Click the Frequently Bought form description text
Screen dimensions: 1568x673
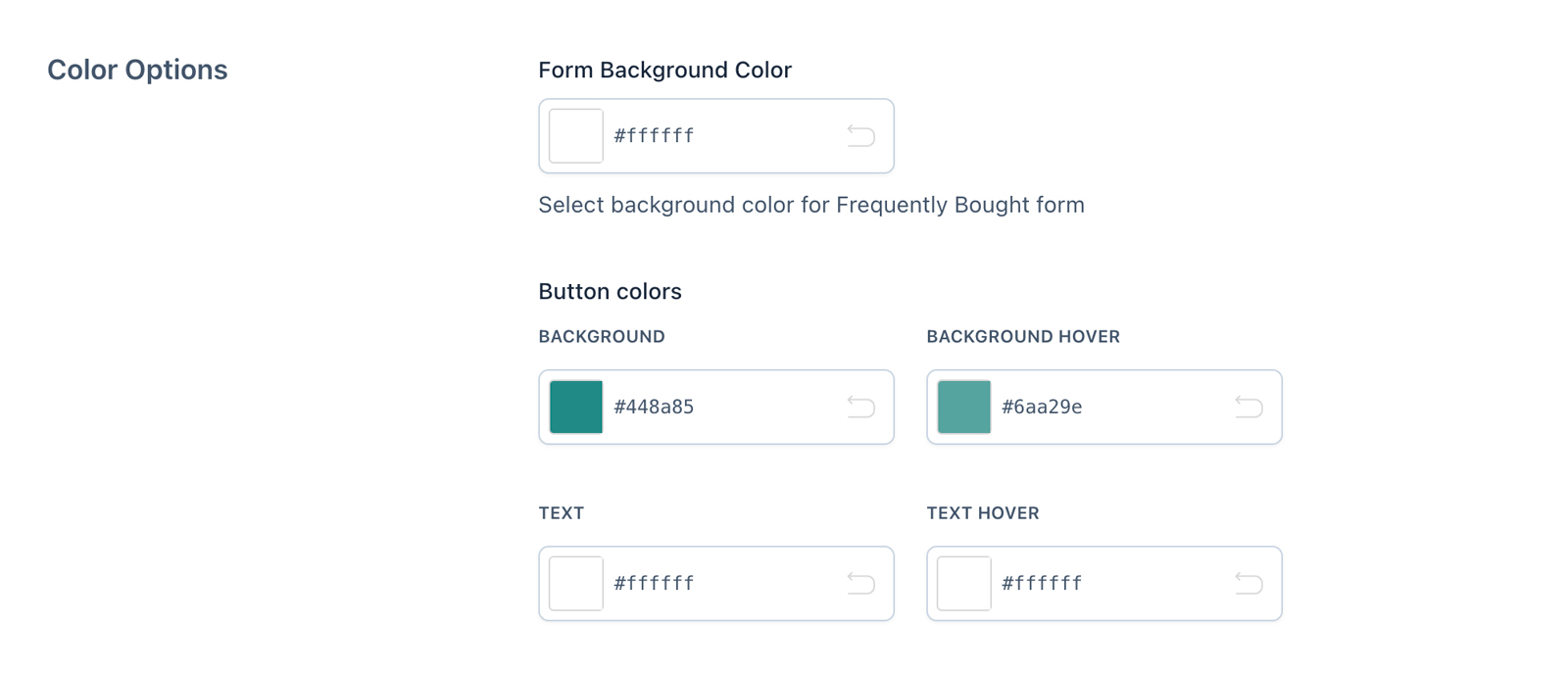click(810, 205)
